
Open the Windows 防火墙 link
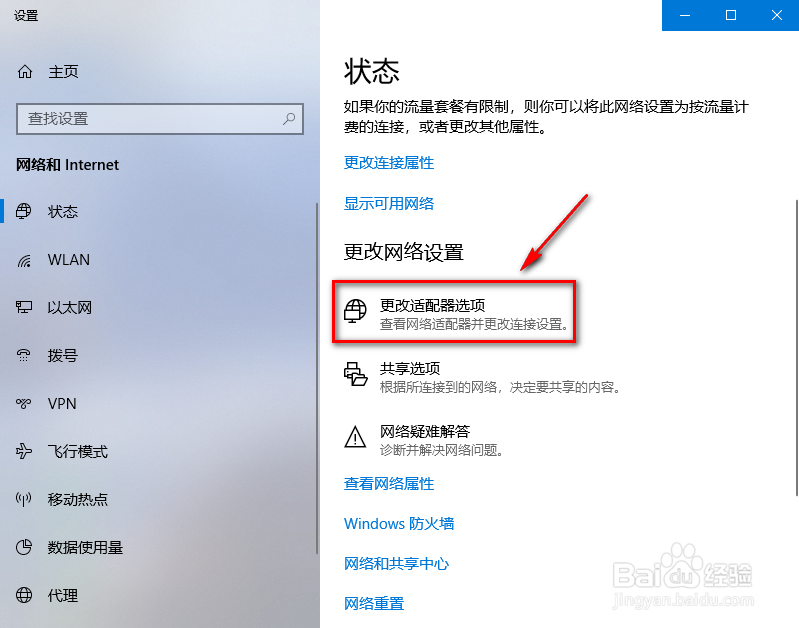click(399, 524)
